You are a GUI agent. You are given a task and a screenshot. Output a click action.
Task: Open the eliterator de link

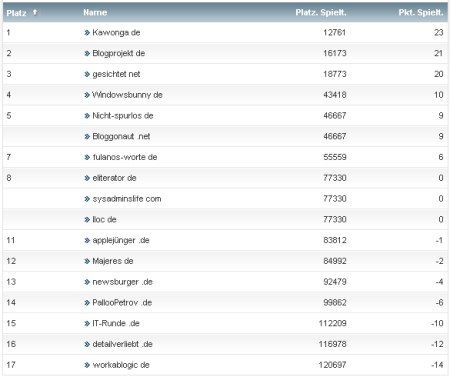coord(114,178)
